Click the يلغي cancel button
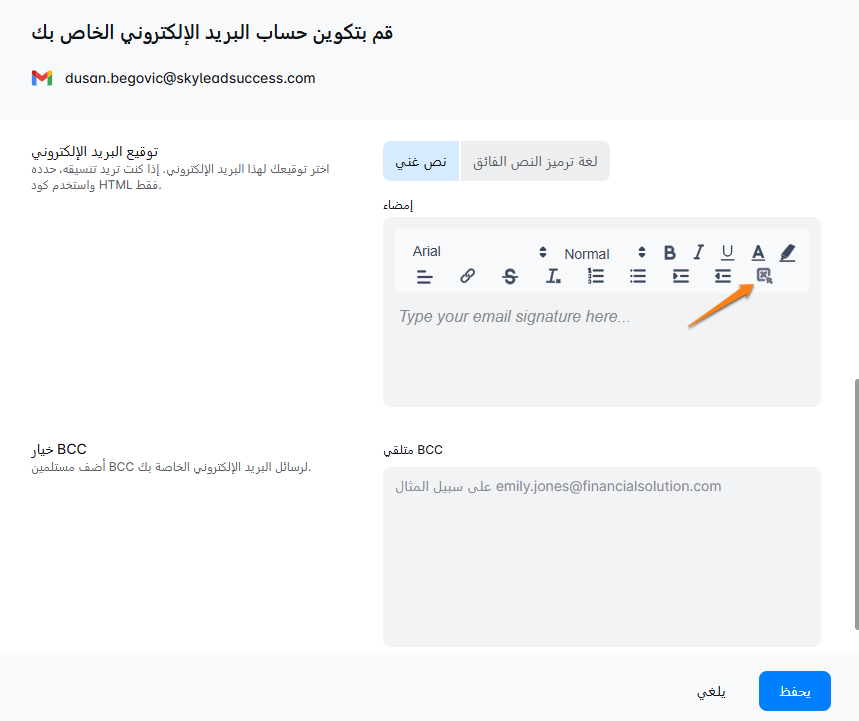The width and height of the screenshot is (859, 721). (x=711, y=691)
